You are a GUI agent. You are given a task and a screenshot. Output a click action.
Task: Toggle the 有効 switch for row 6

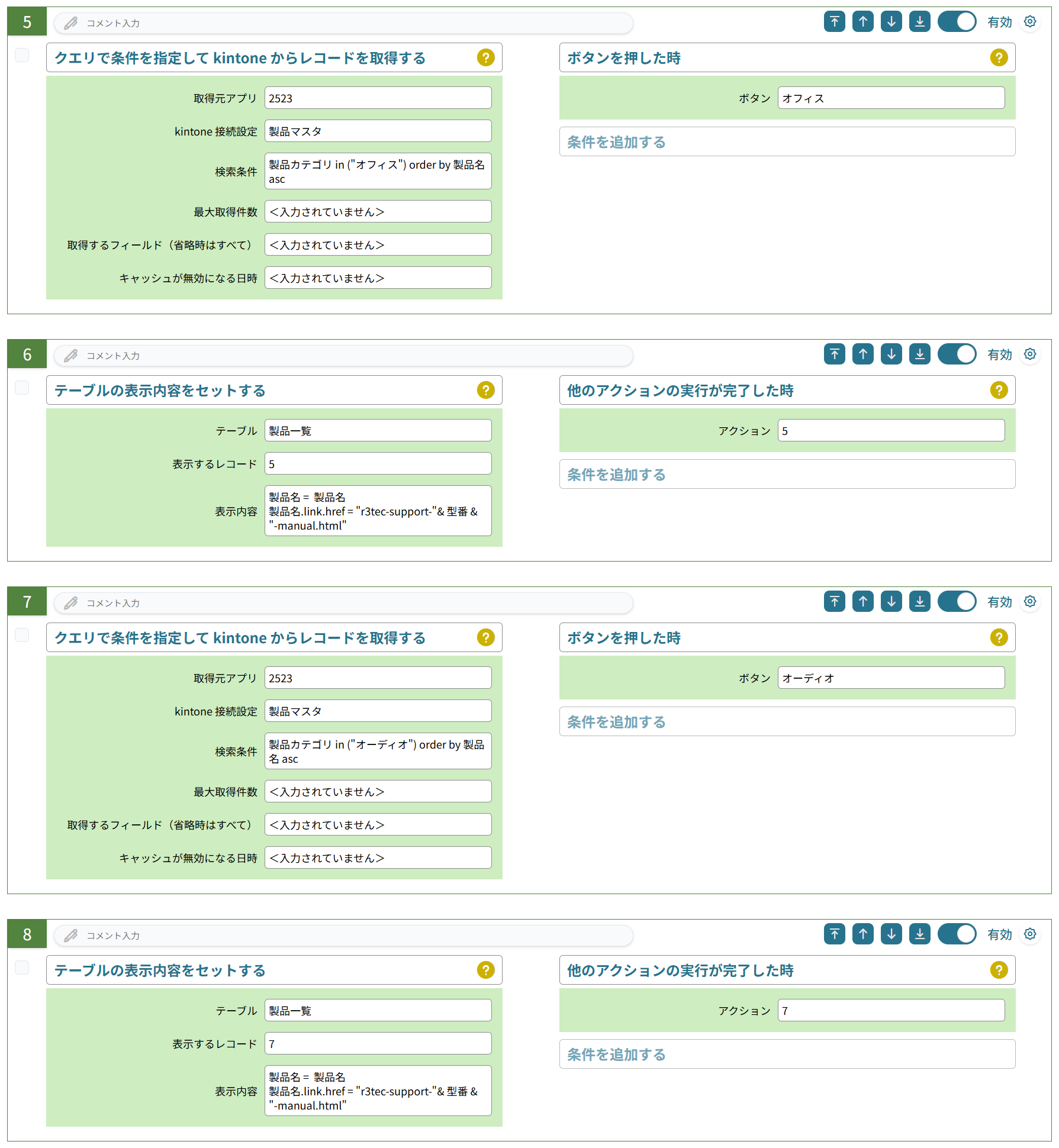click(x=957, y=354)
